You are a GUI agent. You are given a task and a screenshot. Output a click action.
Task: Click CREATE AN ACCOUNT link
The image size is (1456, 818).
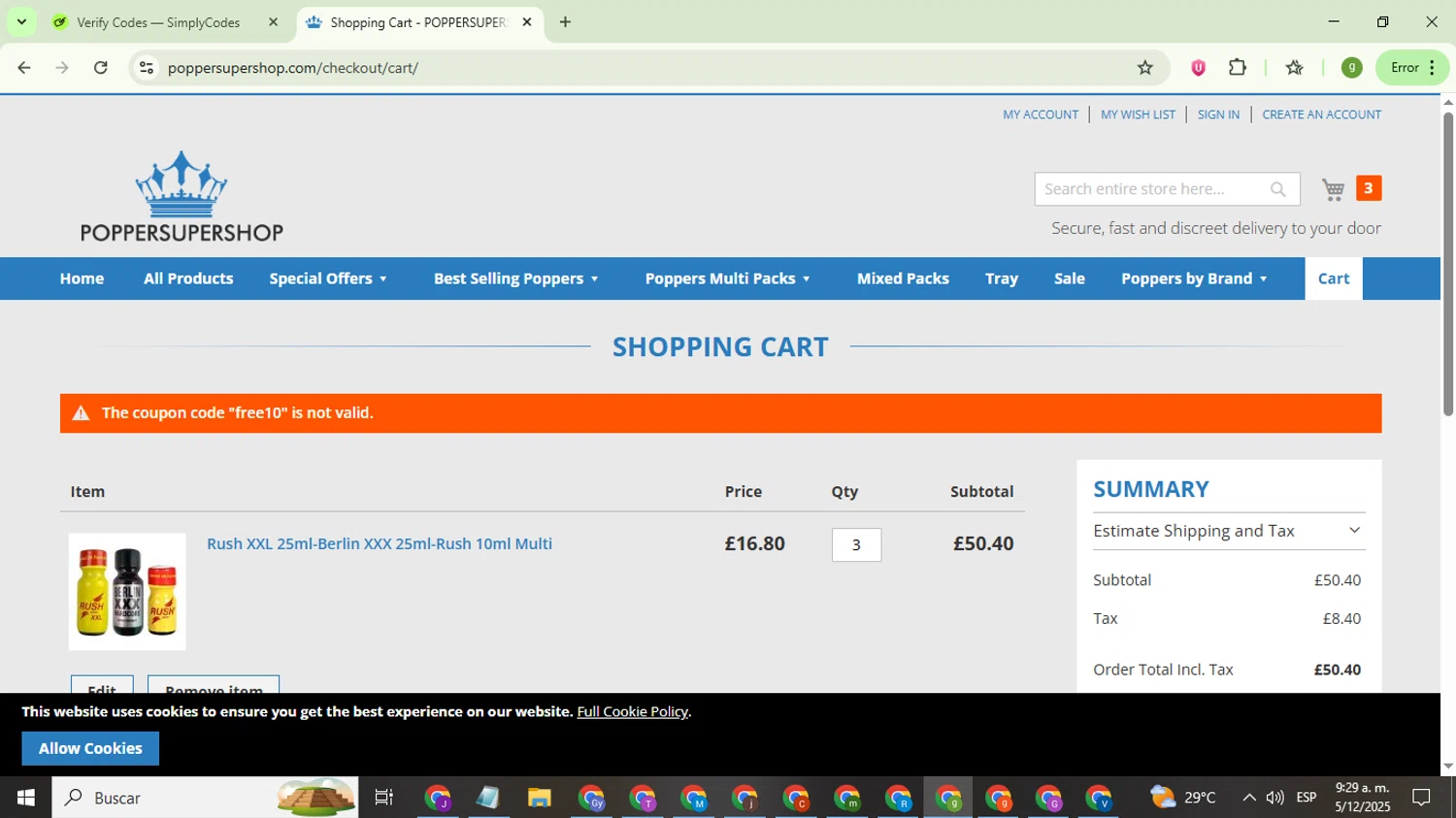pos(1321,115)
